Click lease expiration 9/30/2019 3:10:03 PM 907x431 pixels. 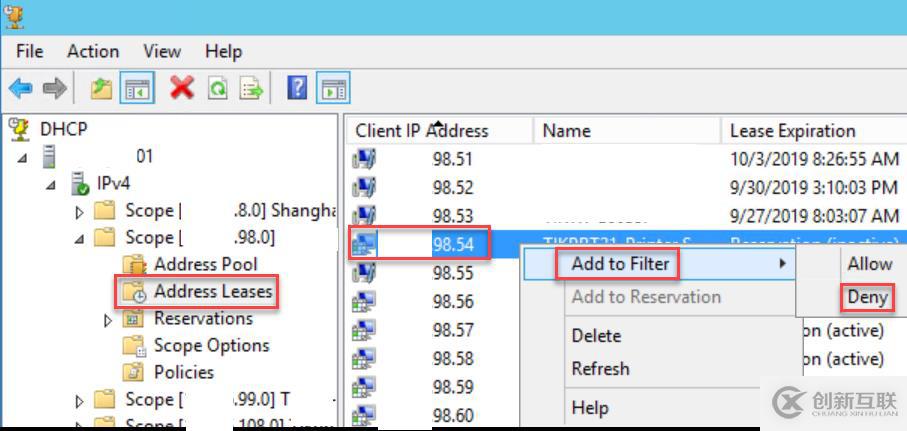pos(814,187)
